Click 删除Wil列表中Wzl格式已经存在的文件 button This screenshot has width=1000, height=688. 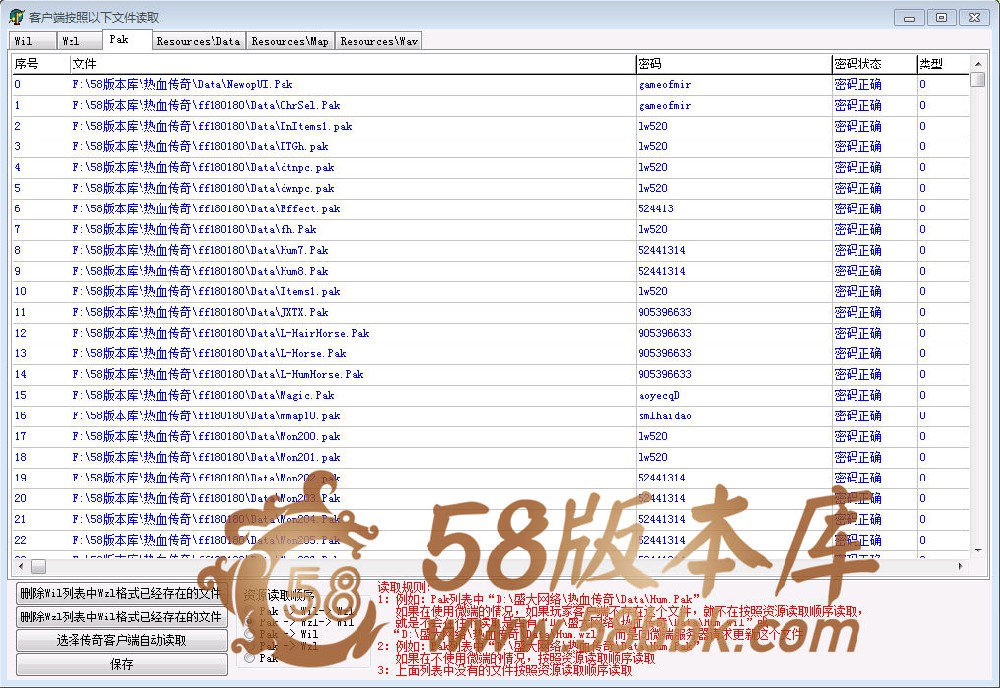(122, 593)
